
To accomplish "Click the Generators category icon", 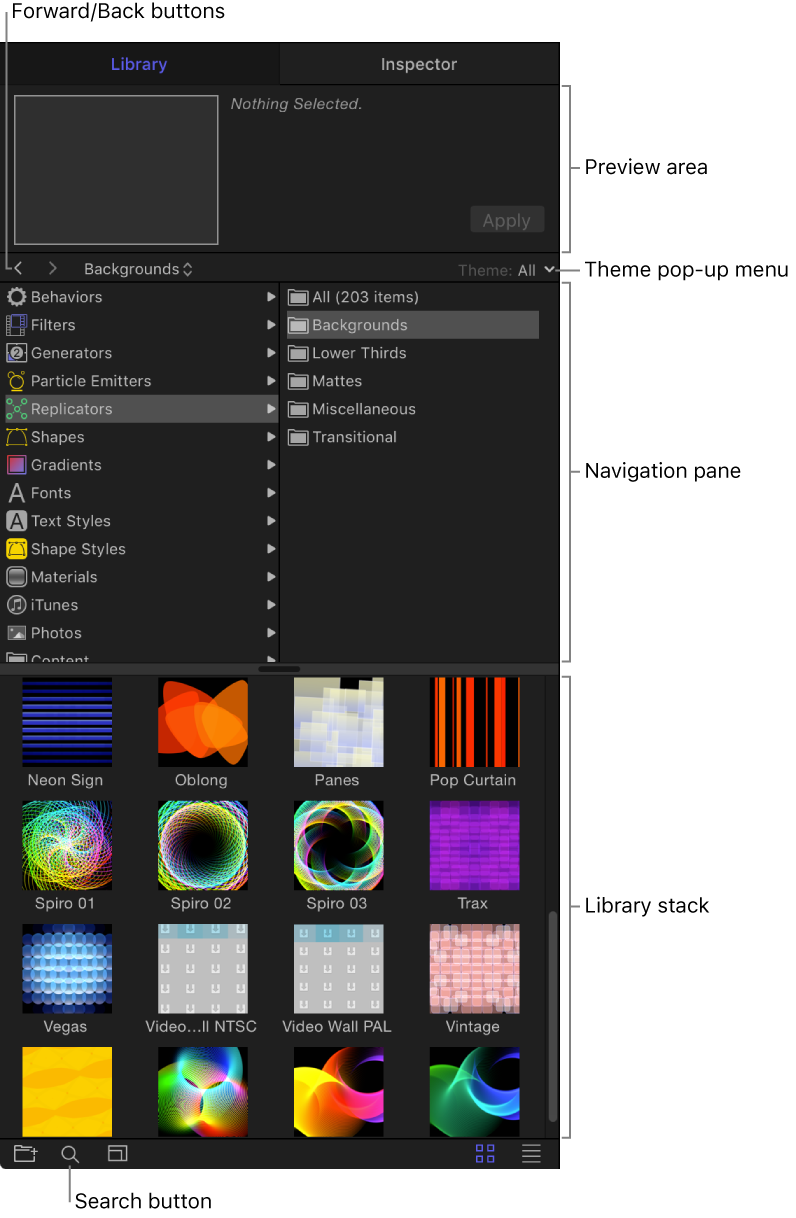I will point(16,353).
